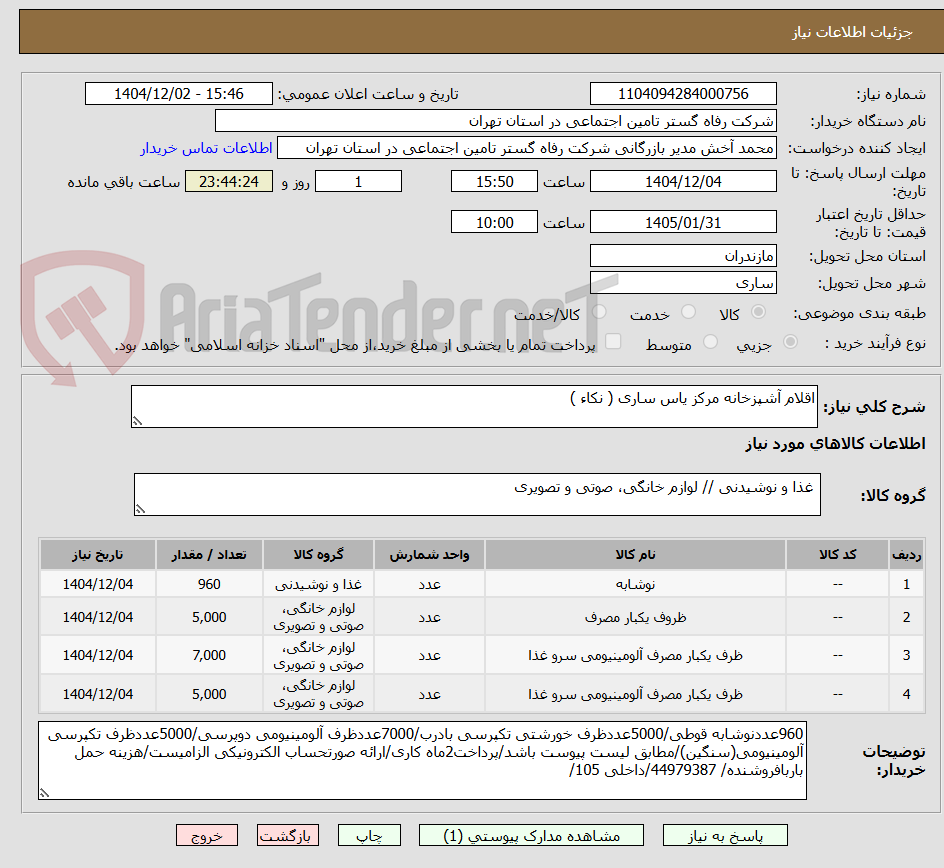Image resolution: width=944 pixels, height=868 pixels.
Task: Click the validity time 10:00 field
Action: (x=494, y=222)
